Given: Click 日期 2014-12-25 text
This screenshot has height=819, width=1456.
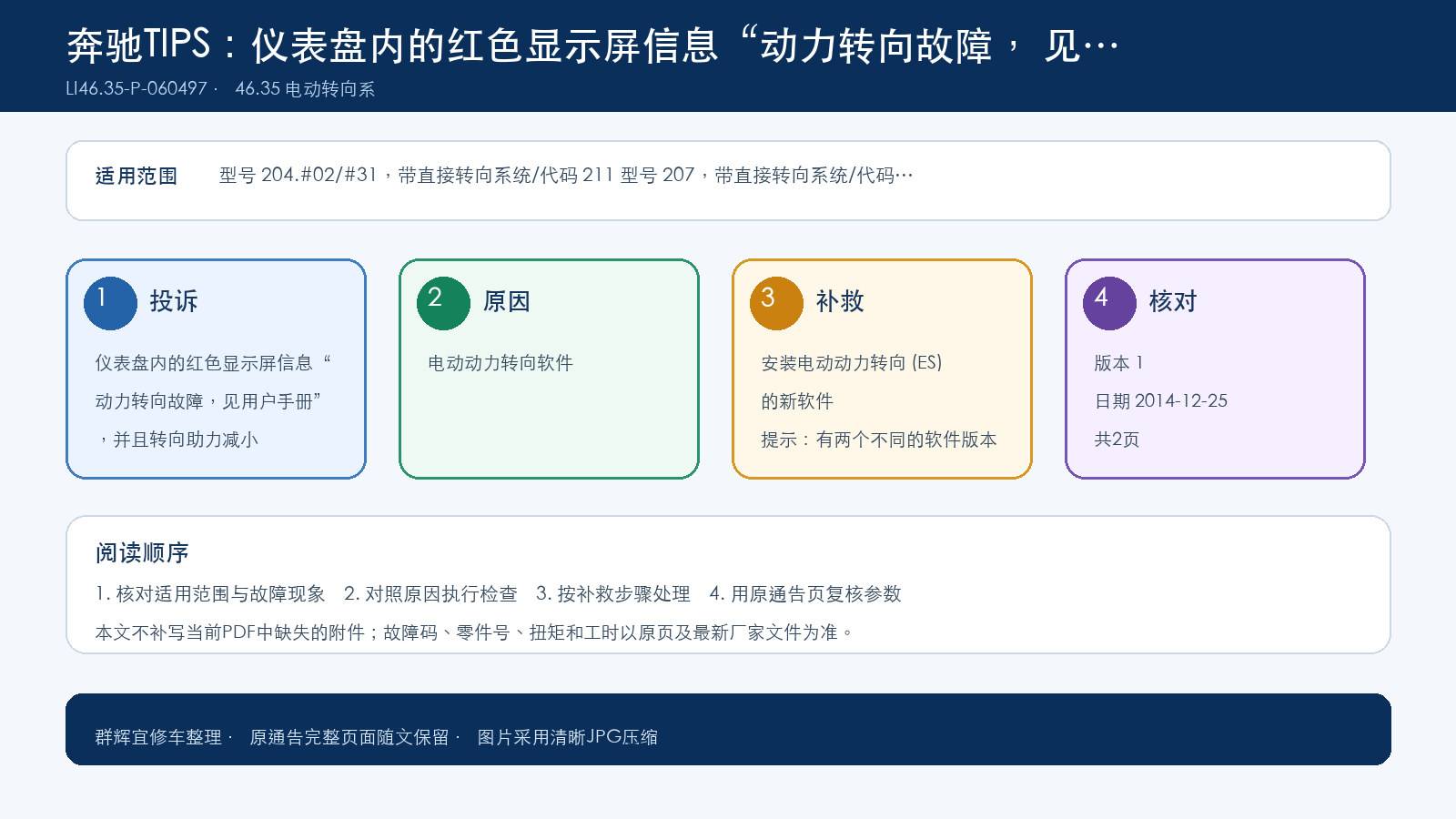Looking at the screenshot, I should pos(1161,401).
